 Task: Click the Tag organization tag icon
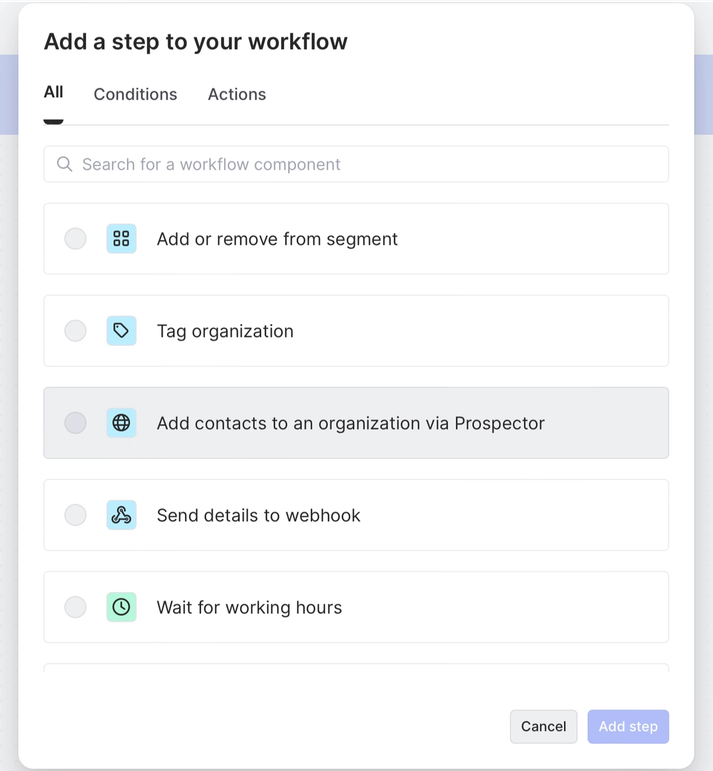coord(121,331)
